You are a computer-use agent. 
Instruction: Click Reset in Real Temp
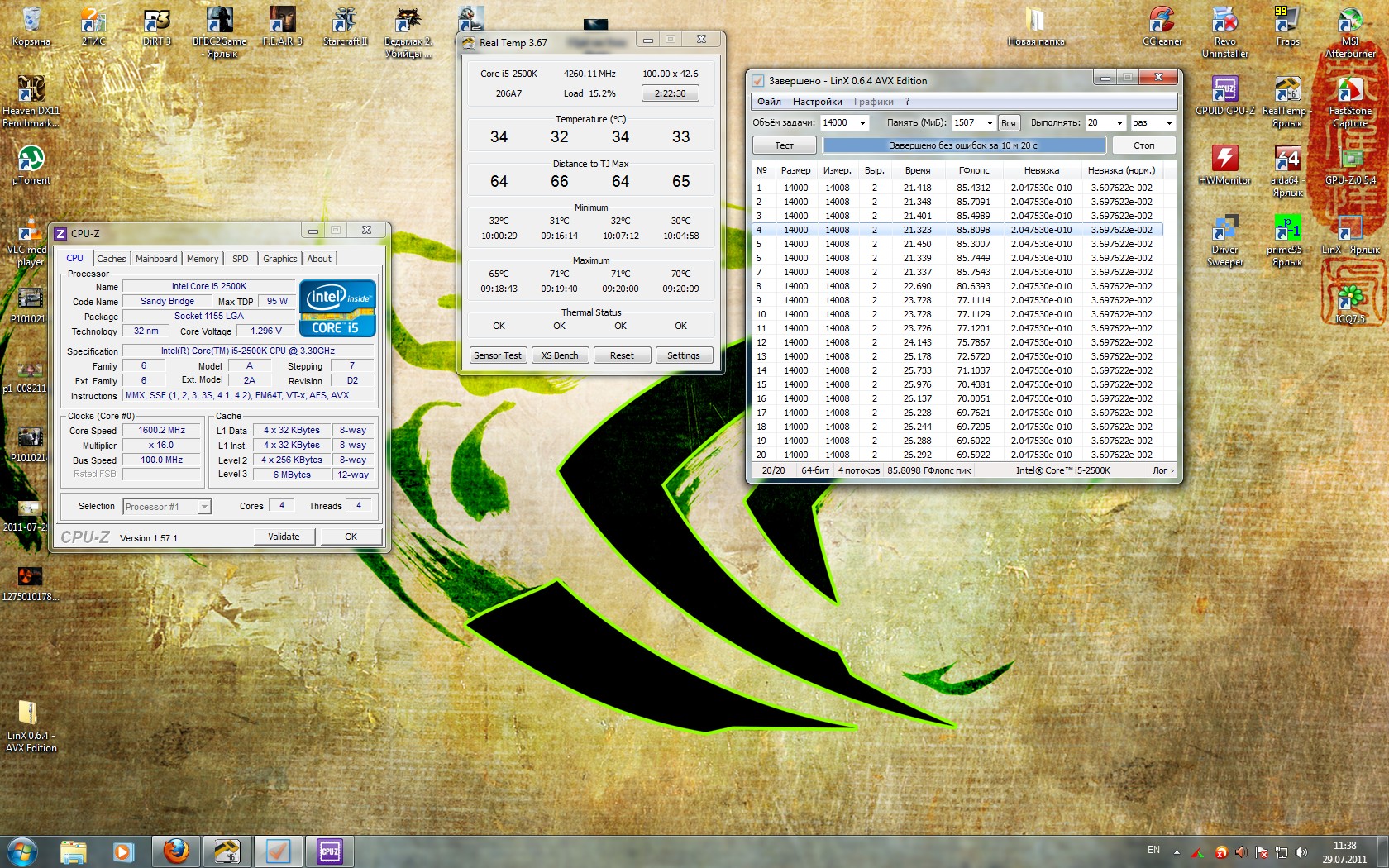point(622,355)
